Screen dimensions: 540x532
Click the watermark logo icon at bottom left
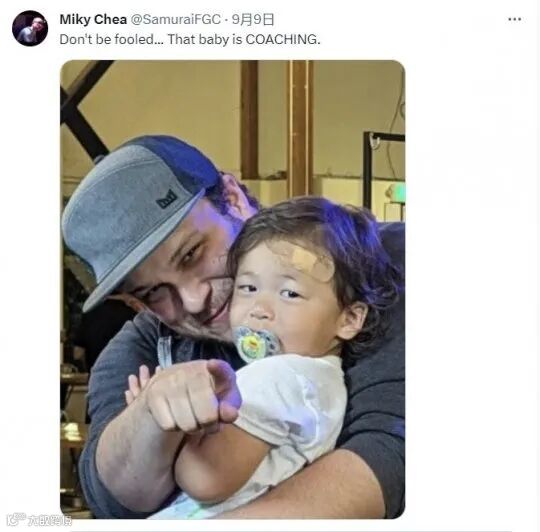(x=16, y=519)
